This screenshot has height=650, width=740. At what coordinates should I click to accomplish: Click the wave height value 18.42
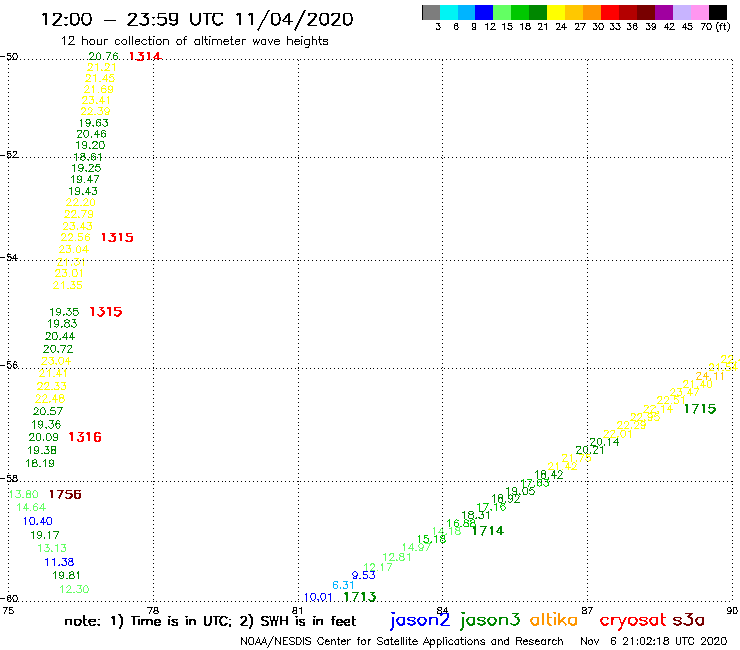[549, 475]
